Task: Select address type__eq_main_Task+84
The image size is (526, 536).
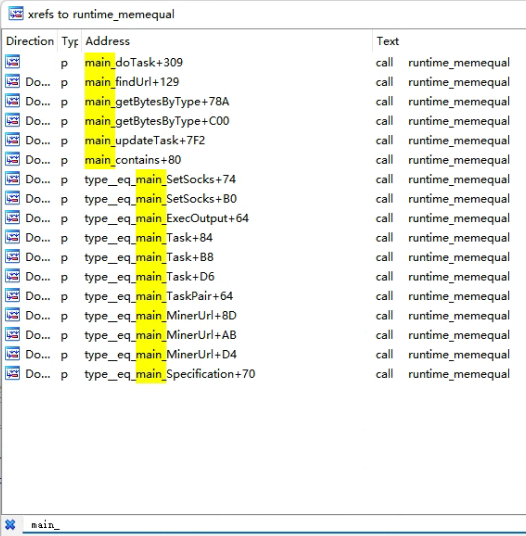Action: [x=149, y=238]
